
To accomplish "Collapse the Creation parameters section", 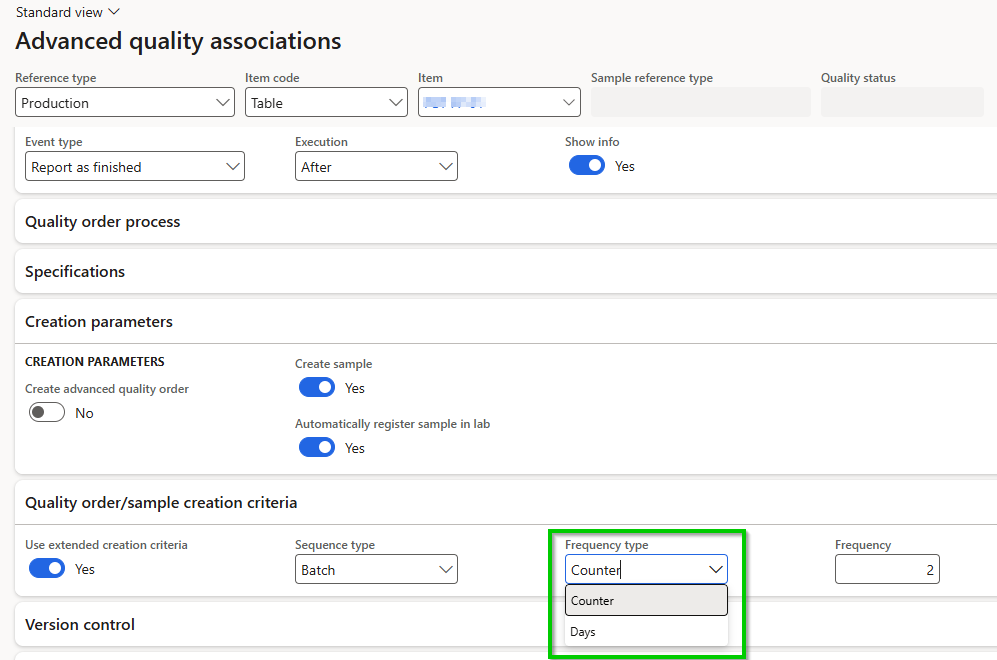I will point(98,321).
